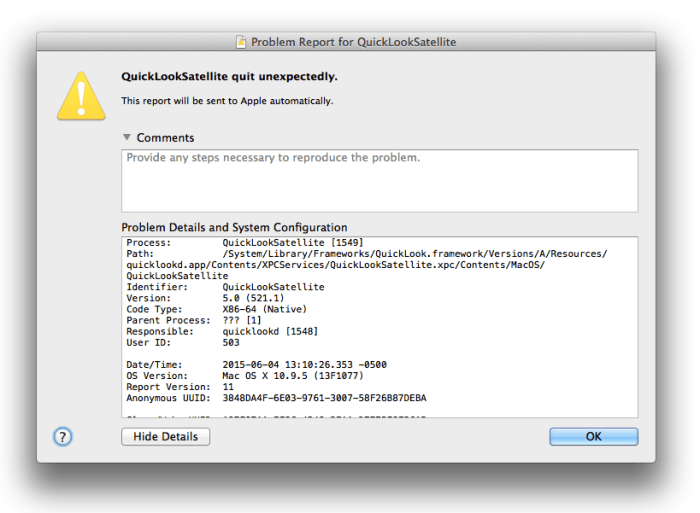700x513 pixels.
Task: Click the 'quicklookd.app/Contents/XPCServices' path line
Action: 336,265
